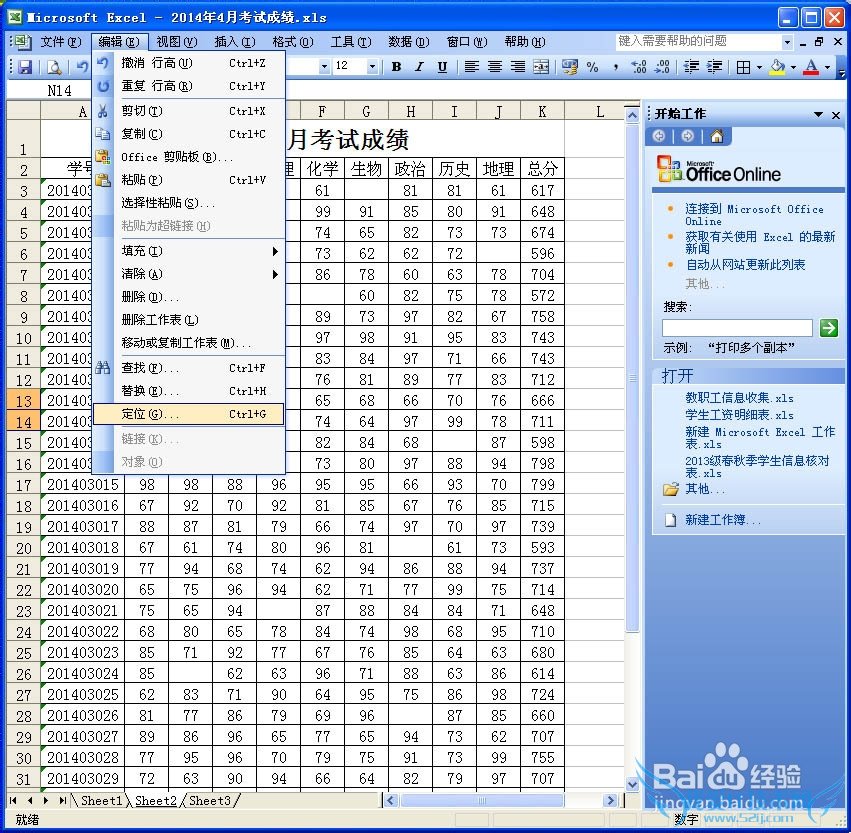Switch to Sheet2 tab
The image size is (851, 833).
[156, 800]
